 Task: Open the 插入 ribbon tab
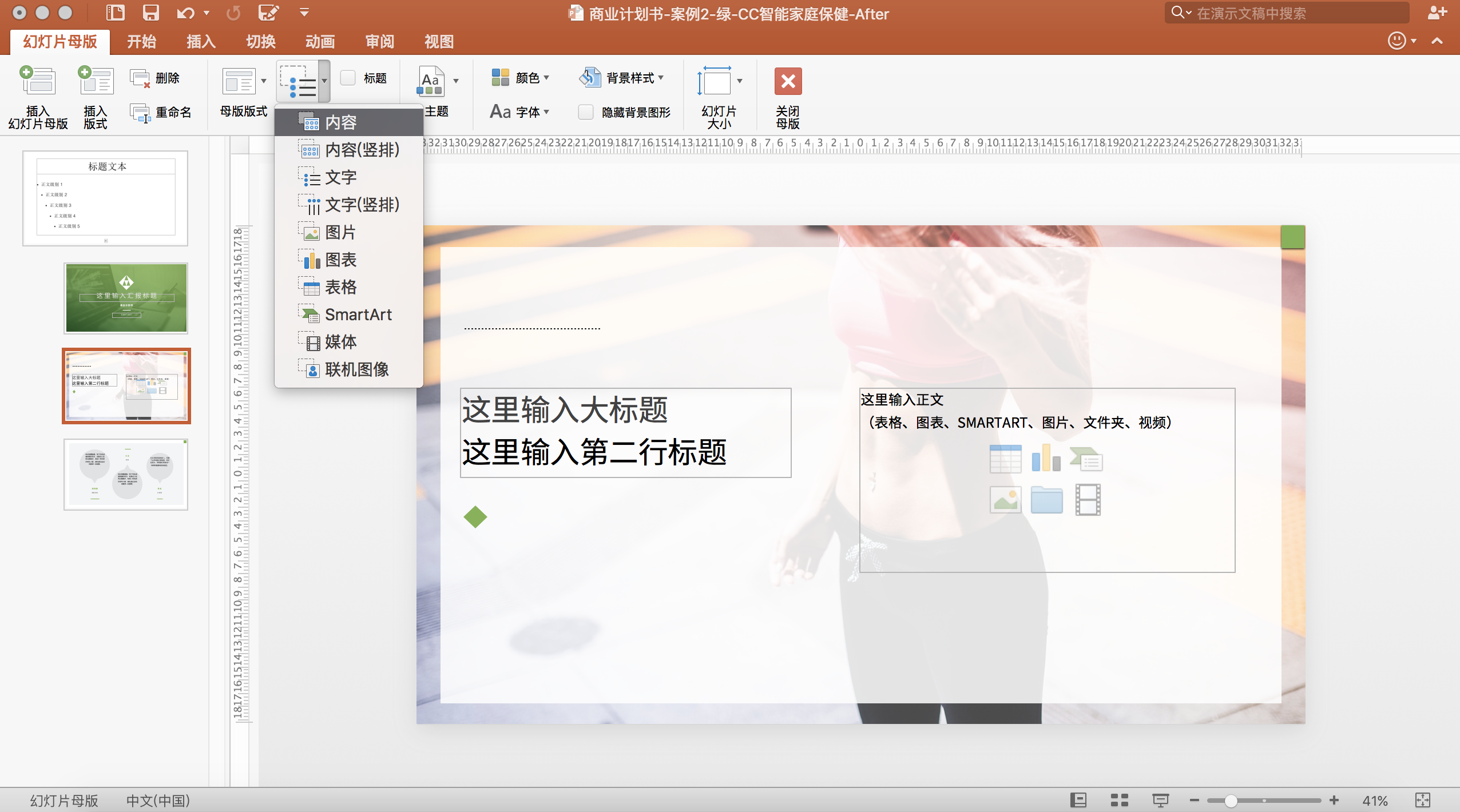(201, 41)
